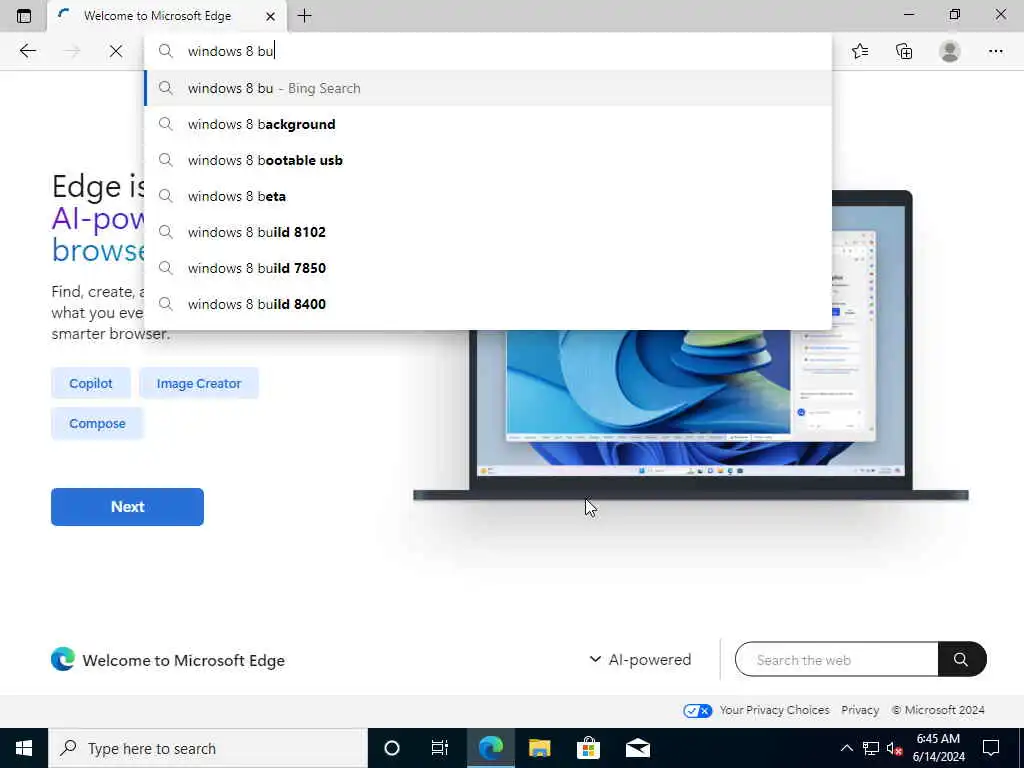
Task: Close the Welcome to Microsoft Edge tab
Action: click(270, 16)
